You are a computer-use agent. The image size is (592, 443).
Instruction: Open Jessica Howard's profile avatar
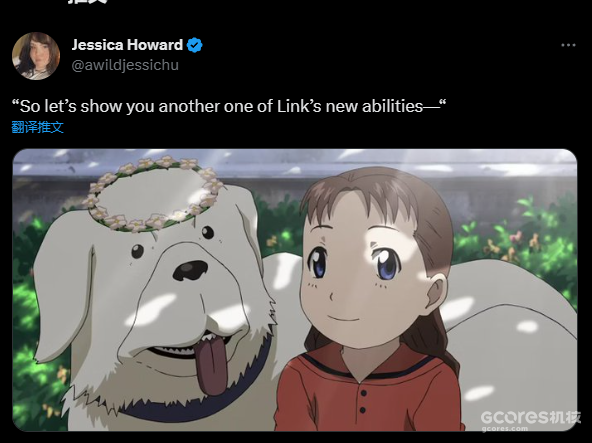click(x=36, y=56)
